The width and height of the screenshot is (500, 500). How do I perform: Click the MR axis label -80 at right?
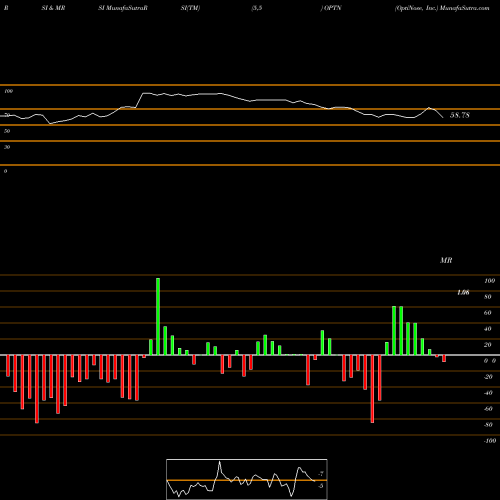488,425
